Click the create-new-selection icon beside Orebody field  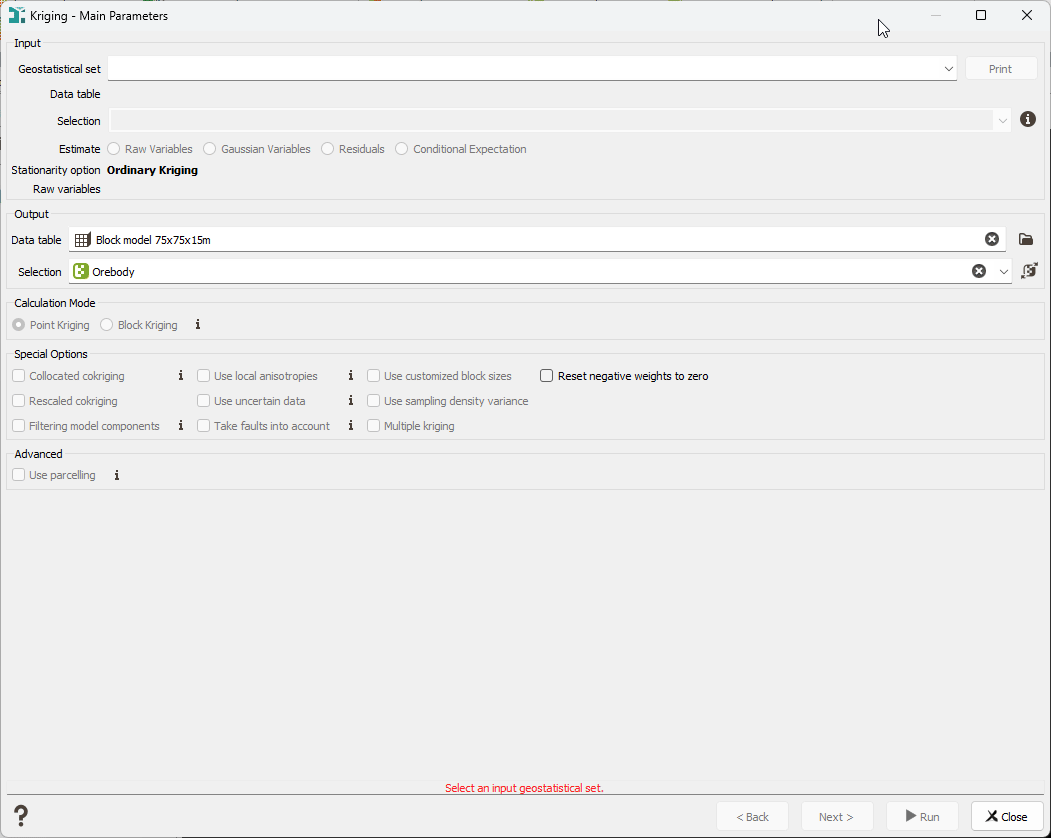click(x=1029, y=270)
